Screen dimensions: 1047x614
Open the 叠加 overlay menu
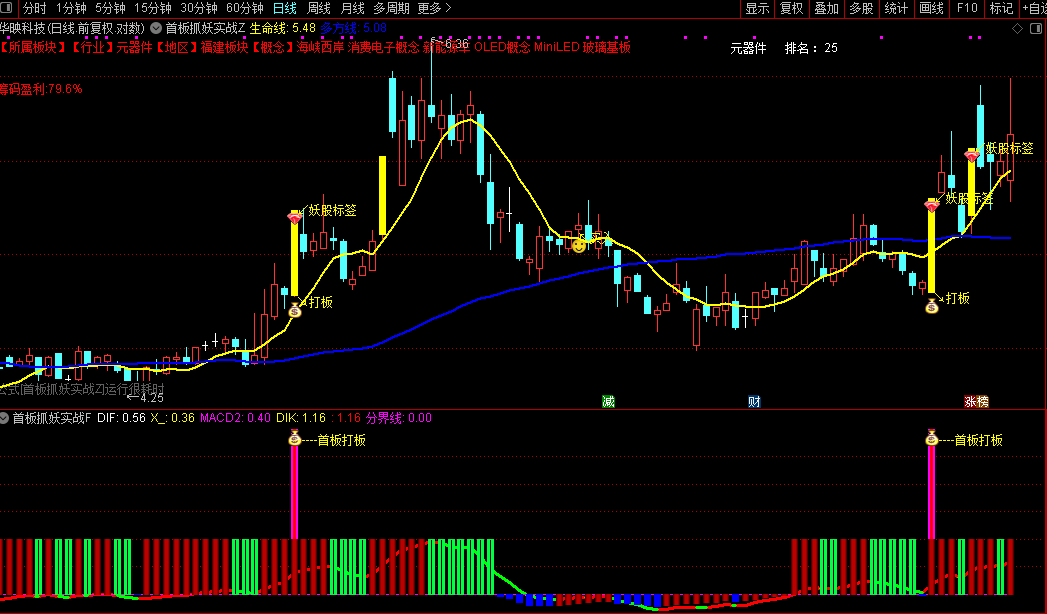pyautogui.click(x=827, y=8)
